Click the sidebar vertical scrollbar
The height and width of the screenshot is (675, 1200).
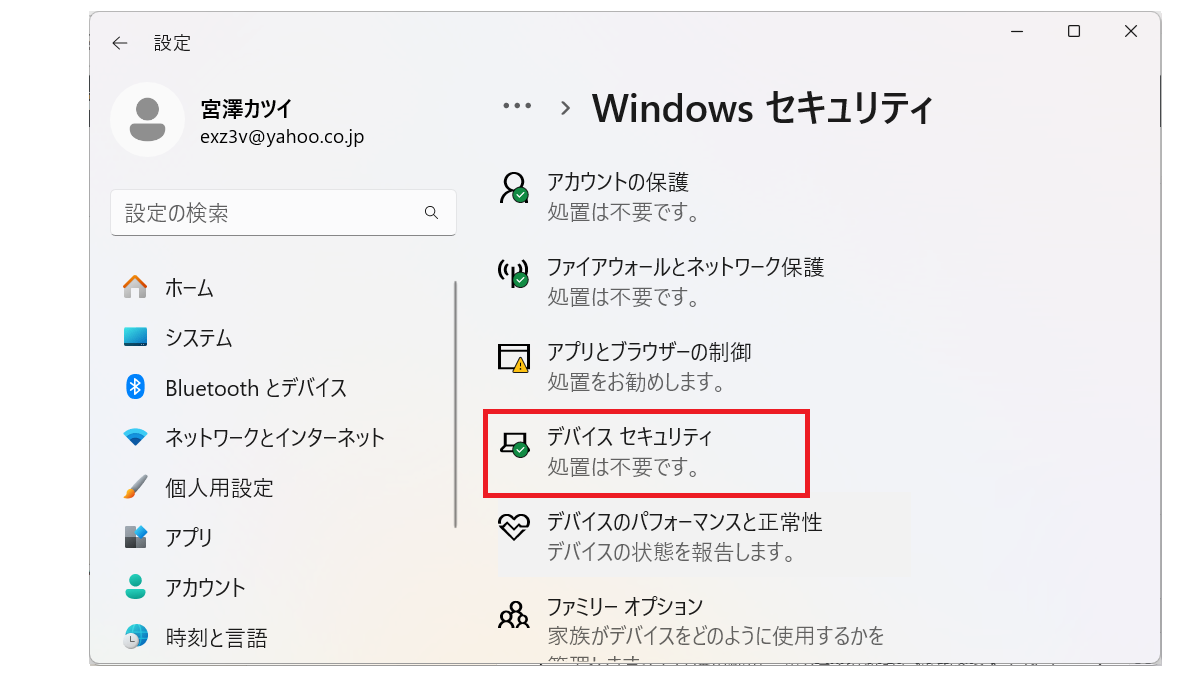(455, 405)
